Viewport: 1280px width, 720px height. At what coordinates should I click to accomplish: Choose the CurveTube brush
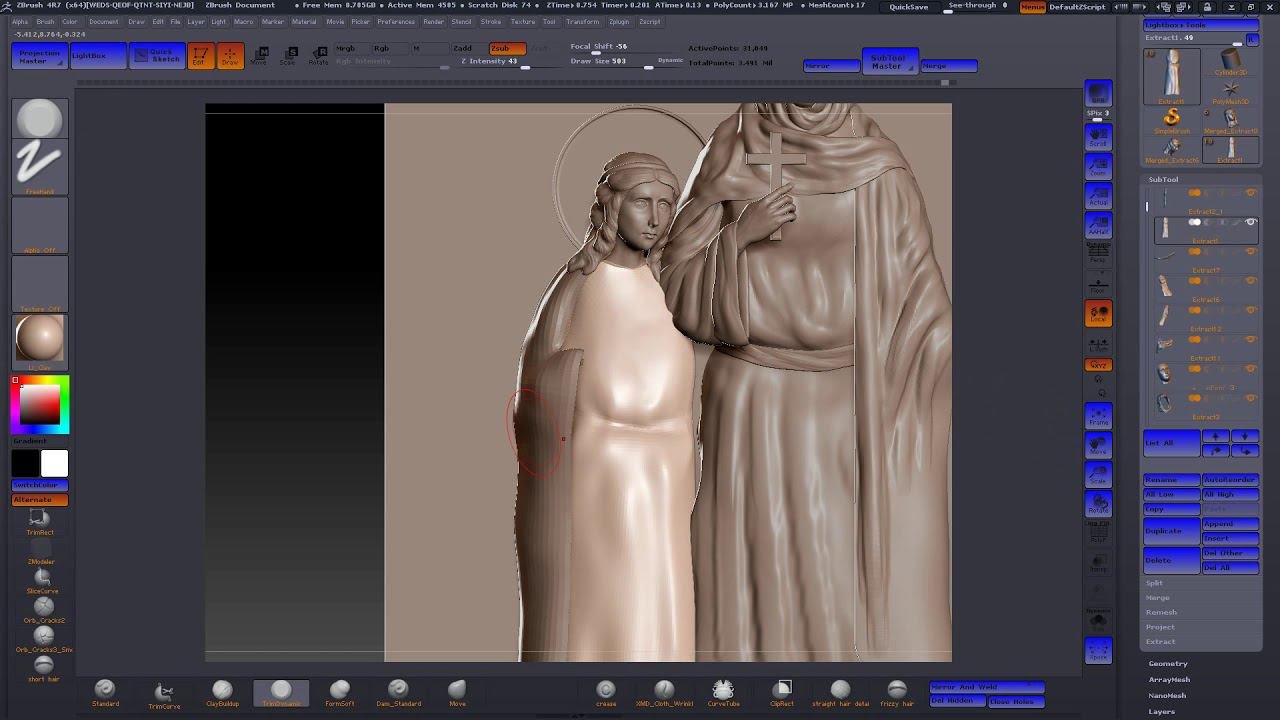[723, 691]
